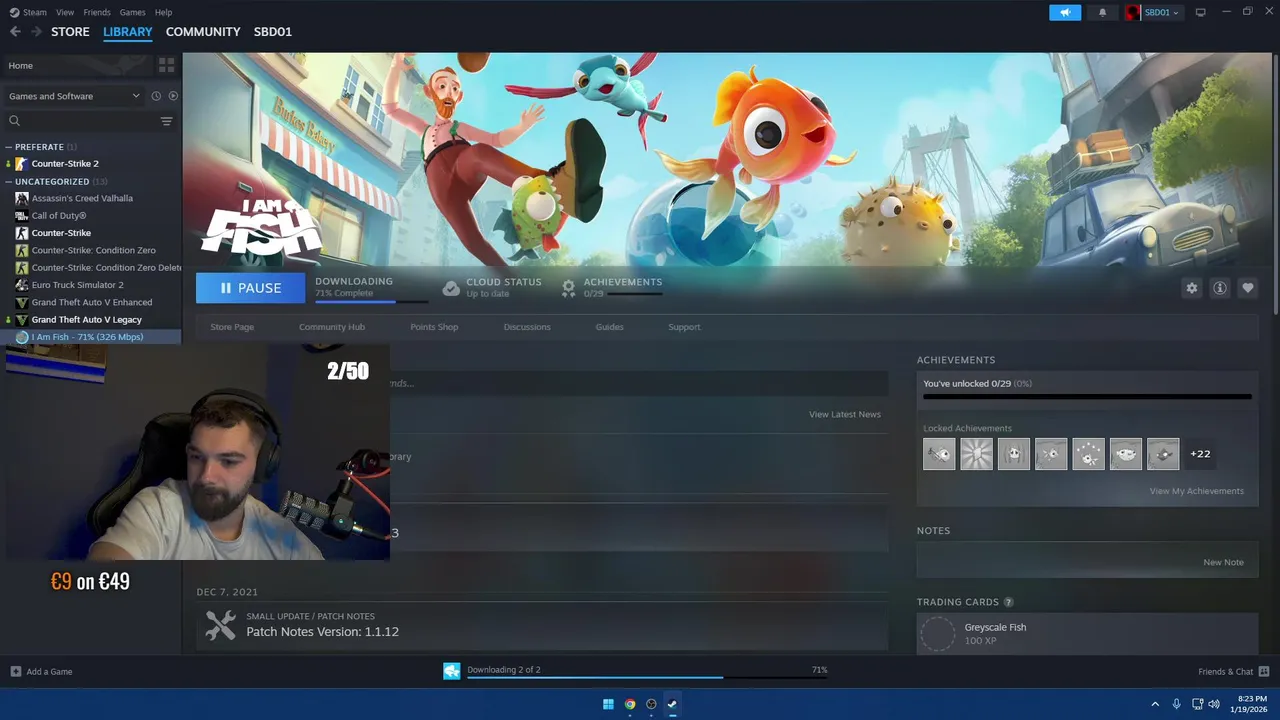
Task: Open the Support link
Action: 684,327
